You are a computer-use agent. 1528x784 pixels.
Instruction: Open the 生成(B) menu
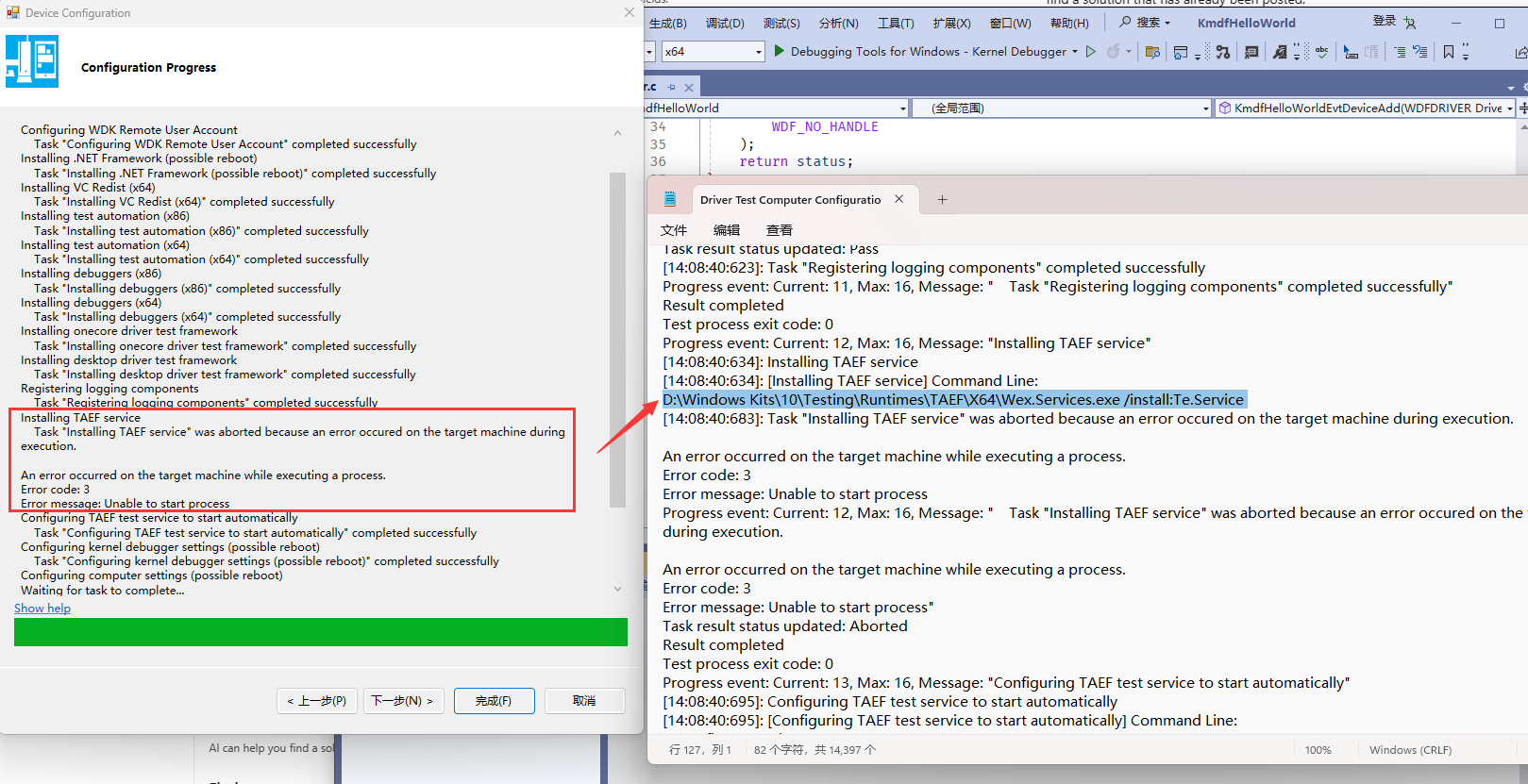click(668, 23)
